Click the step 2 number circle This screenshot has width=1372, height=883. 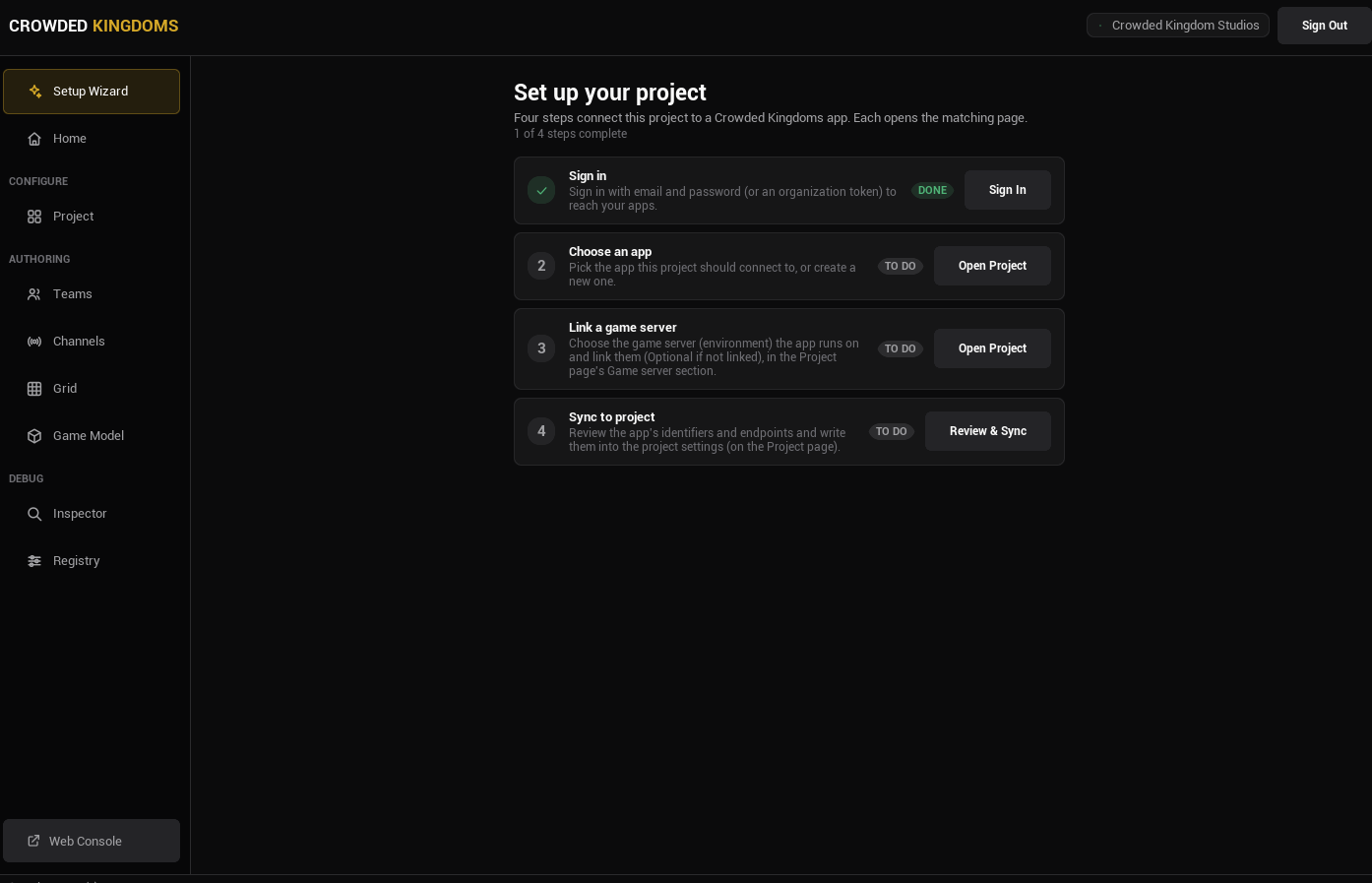pos(541,266)
